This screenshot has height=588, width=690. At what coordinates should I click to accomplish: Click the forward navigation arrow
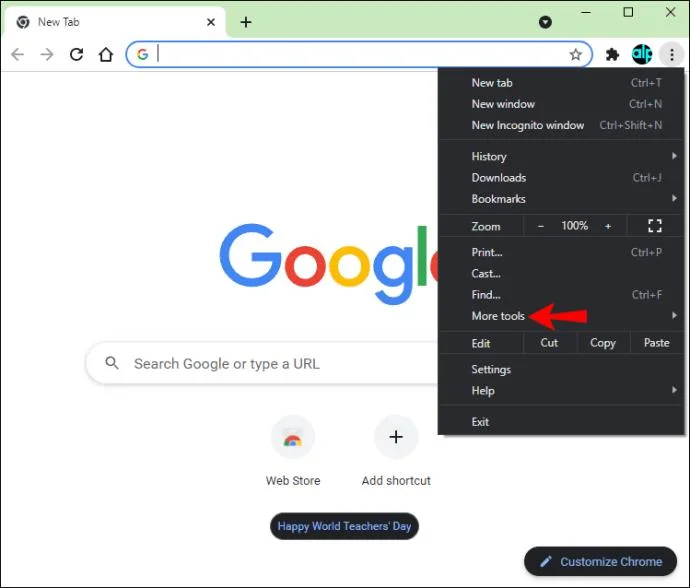pos(47,55)
